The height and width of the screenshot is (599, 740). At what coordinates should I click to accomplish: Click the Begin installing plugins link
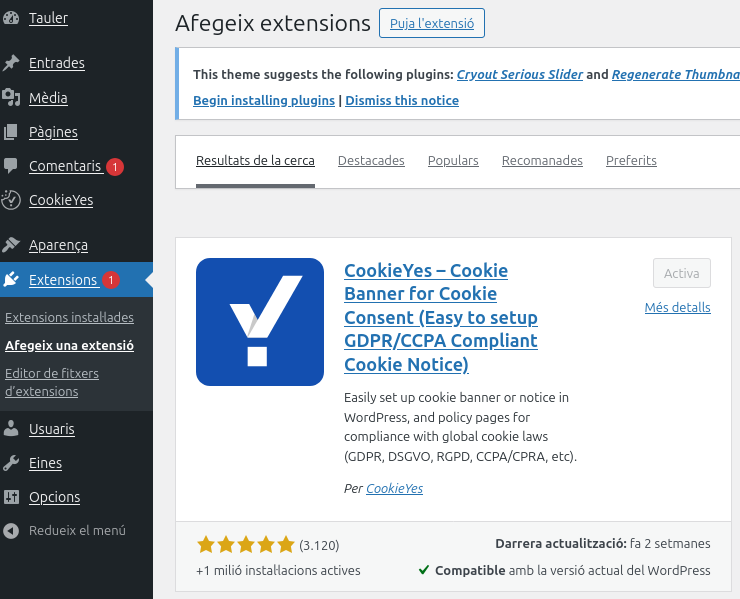point(264,101)
